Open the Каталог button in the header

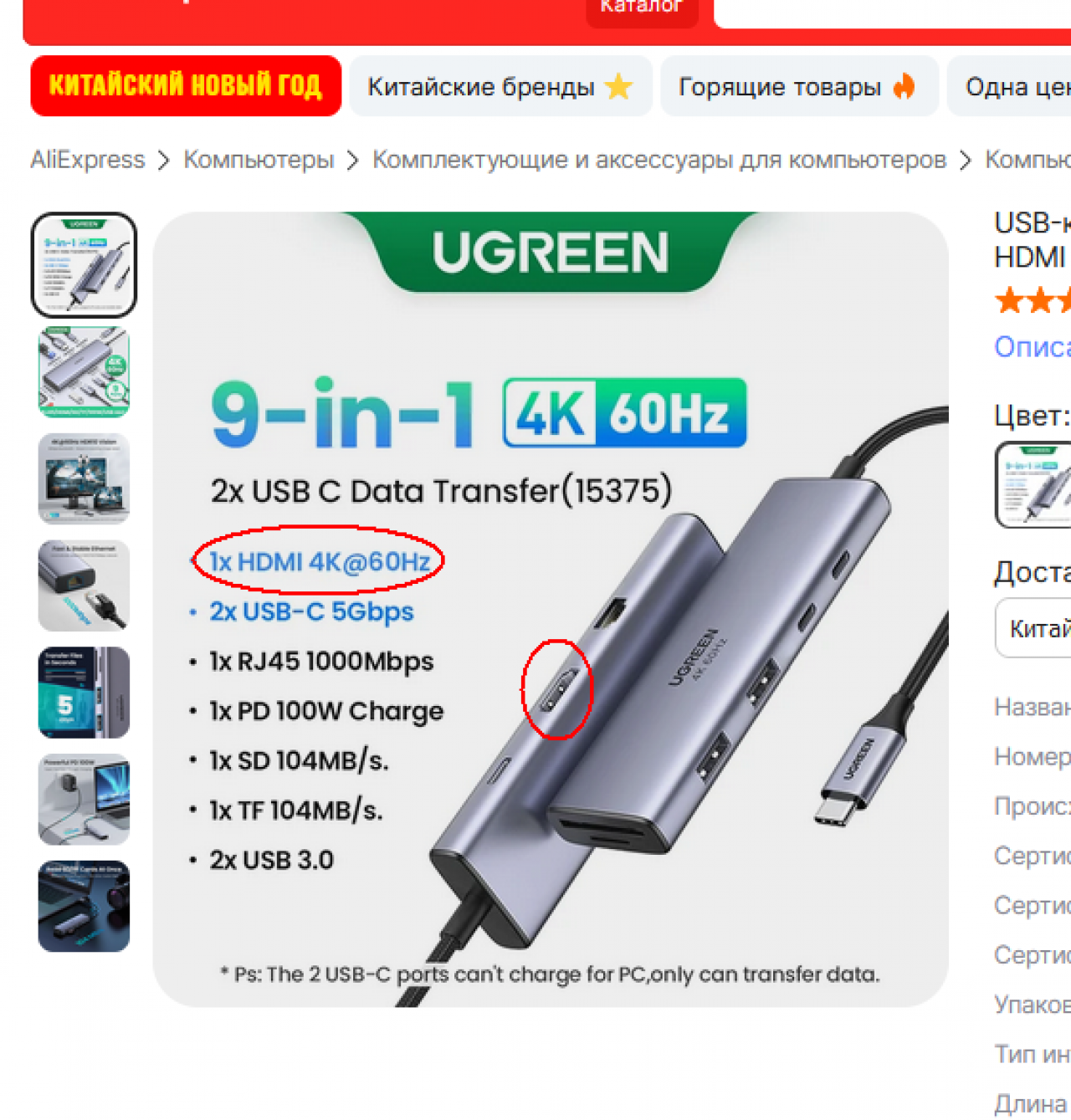[x=642, y=8]
